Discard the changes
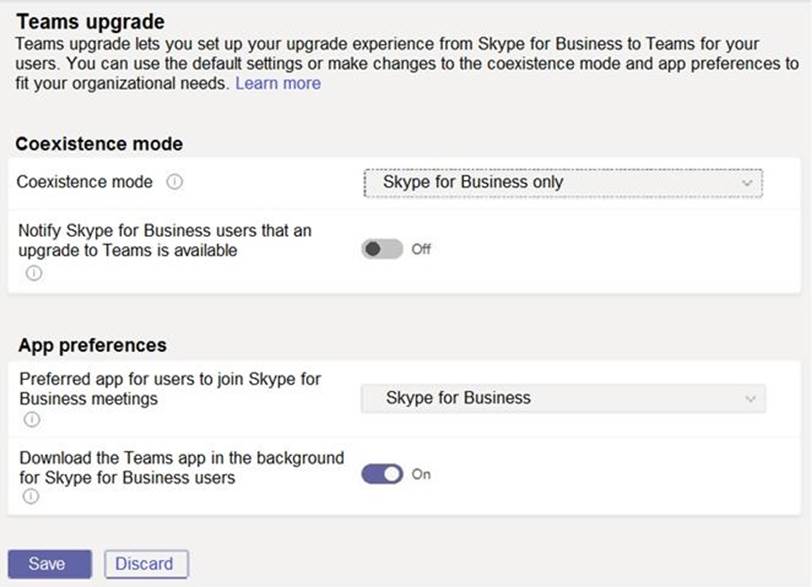This screenshot has width=812, height=587. tap(145, 564)
